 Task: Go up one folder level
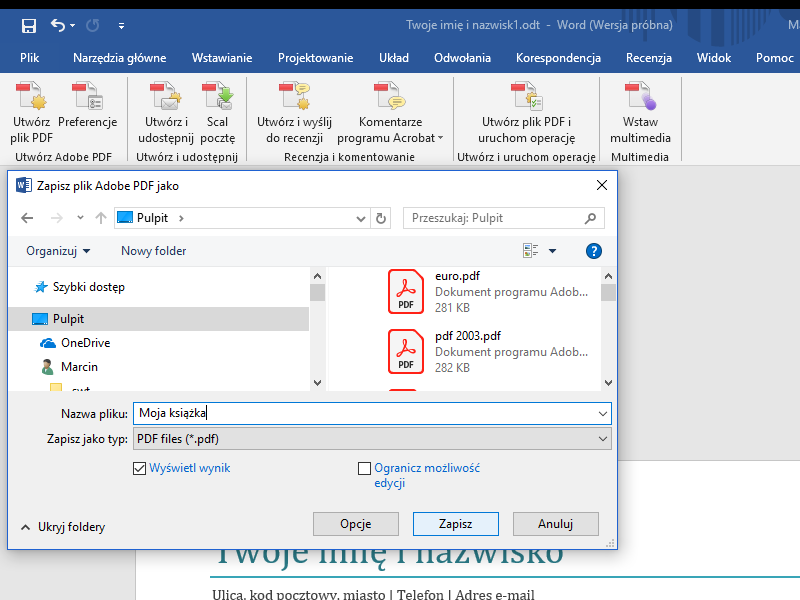pos(101,218)
